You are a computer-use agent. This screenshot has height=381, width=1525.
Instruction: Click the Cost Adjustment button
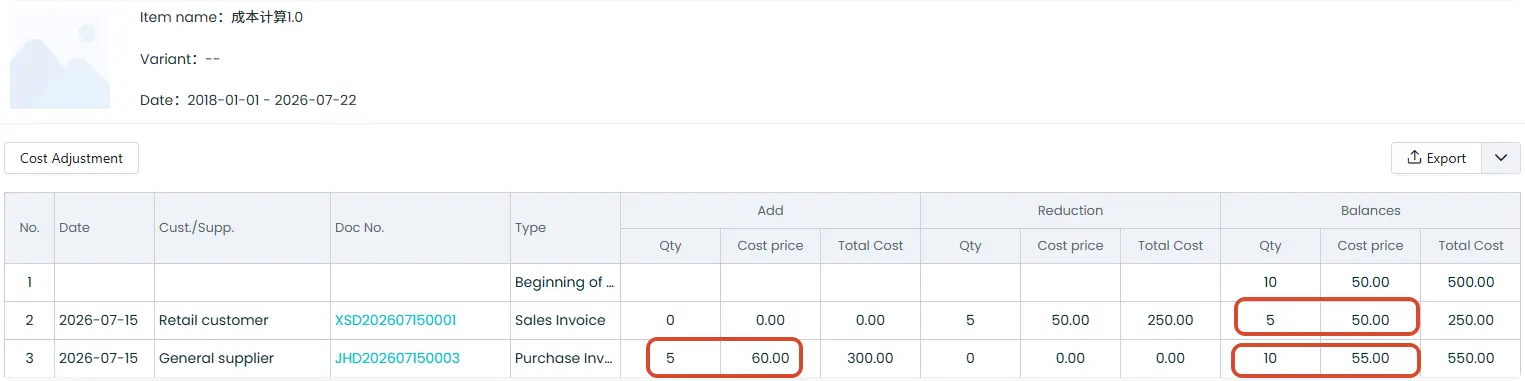pyautogui.click(x=71, y=158)
